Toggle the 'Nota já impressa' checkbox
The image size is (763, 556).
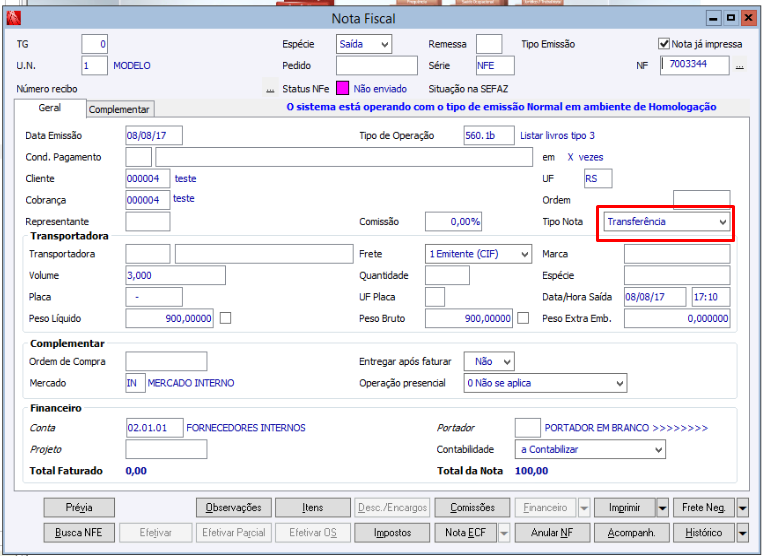664,44
